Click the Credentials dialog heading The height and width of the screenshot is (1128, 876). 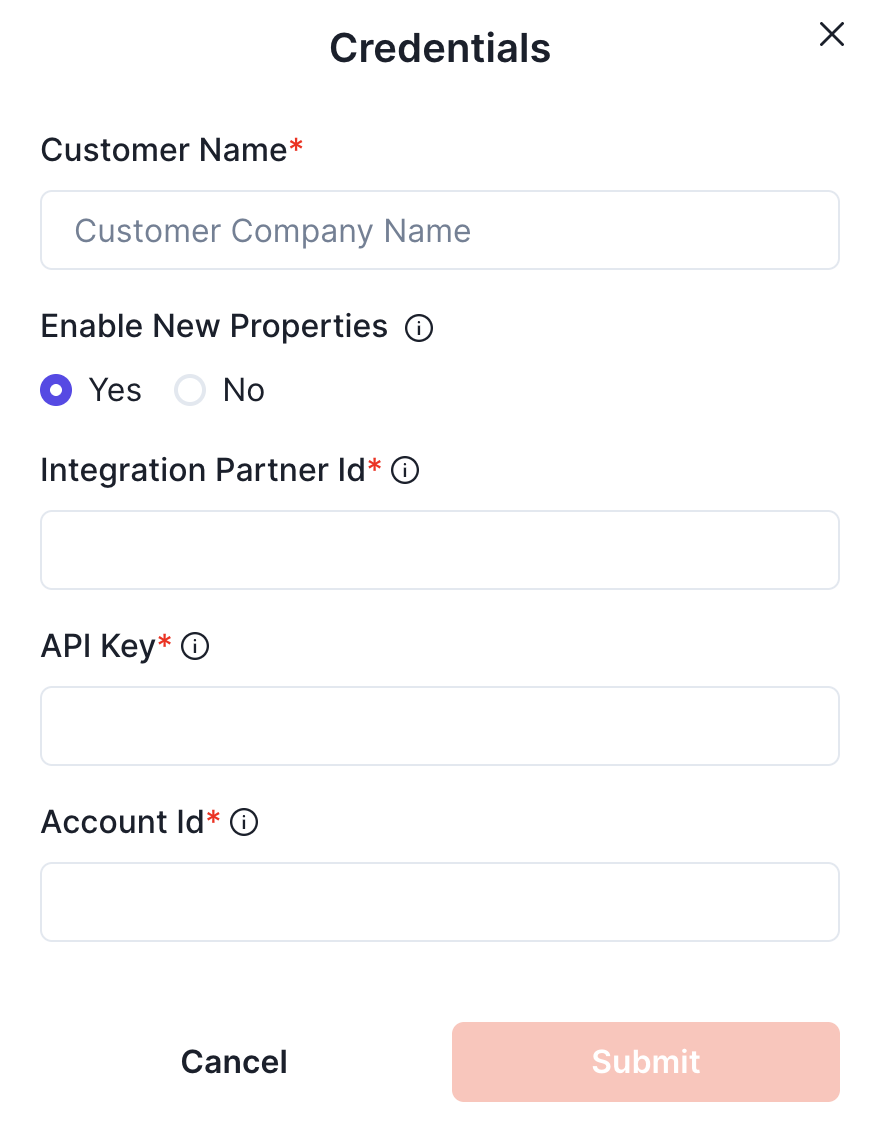click(440, 48)
